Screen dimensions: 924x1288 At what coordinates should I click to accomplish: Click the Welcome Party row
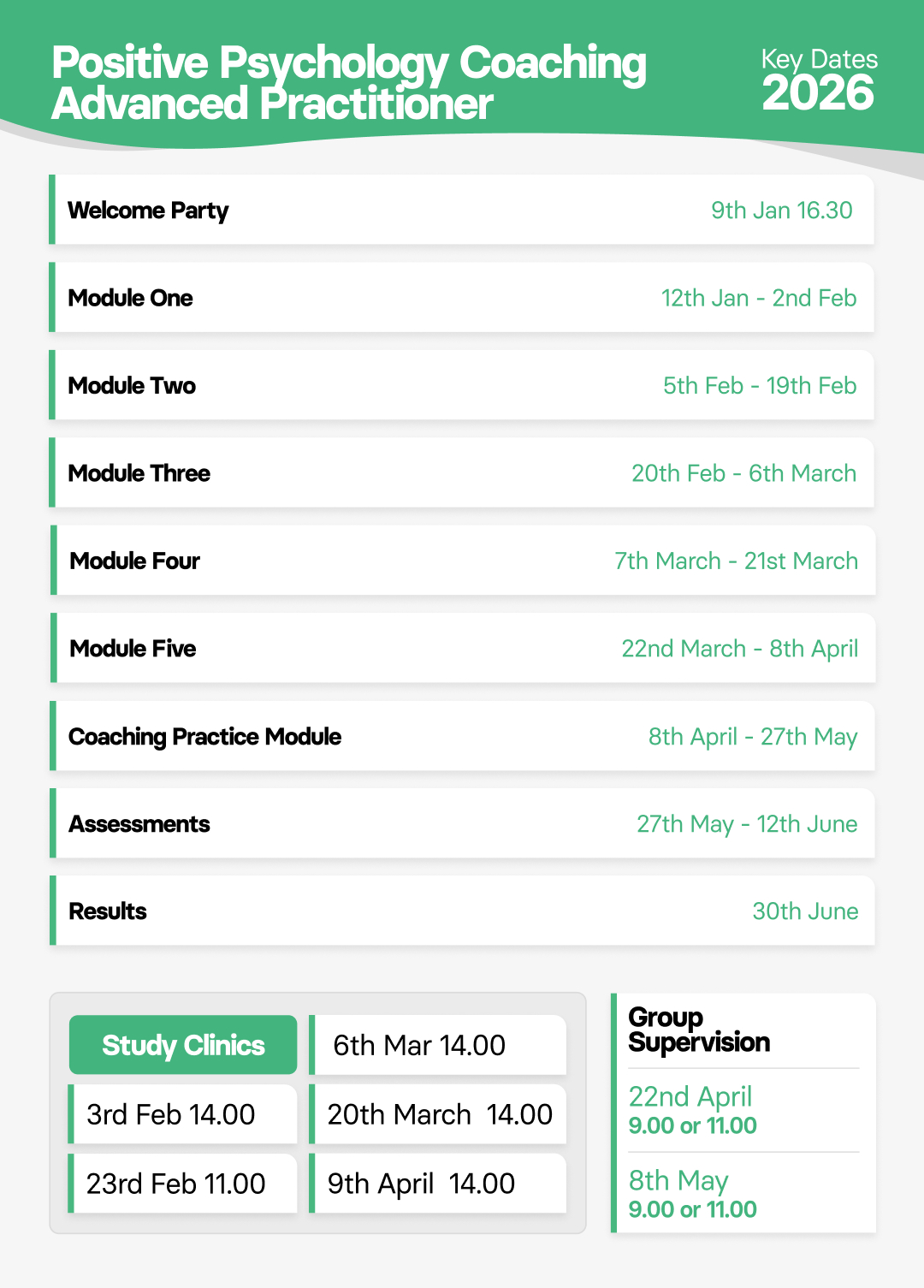462,211
